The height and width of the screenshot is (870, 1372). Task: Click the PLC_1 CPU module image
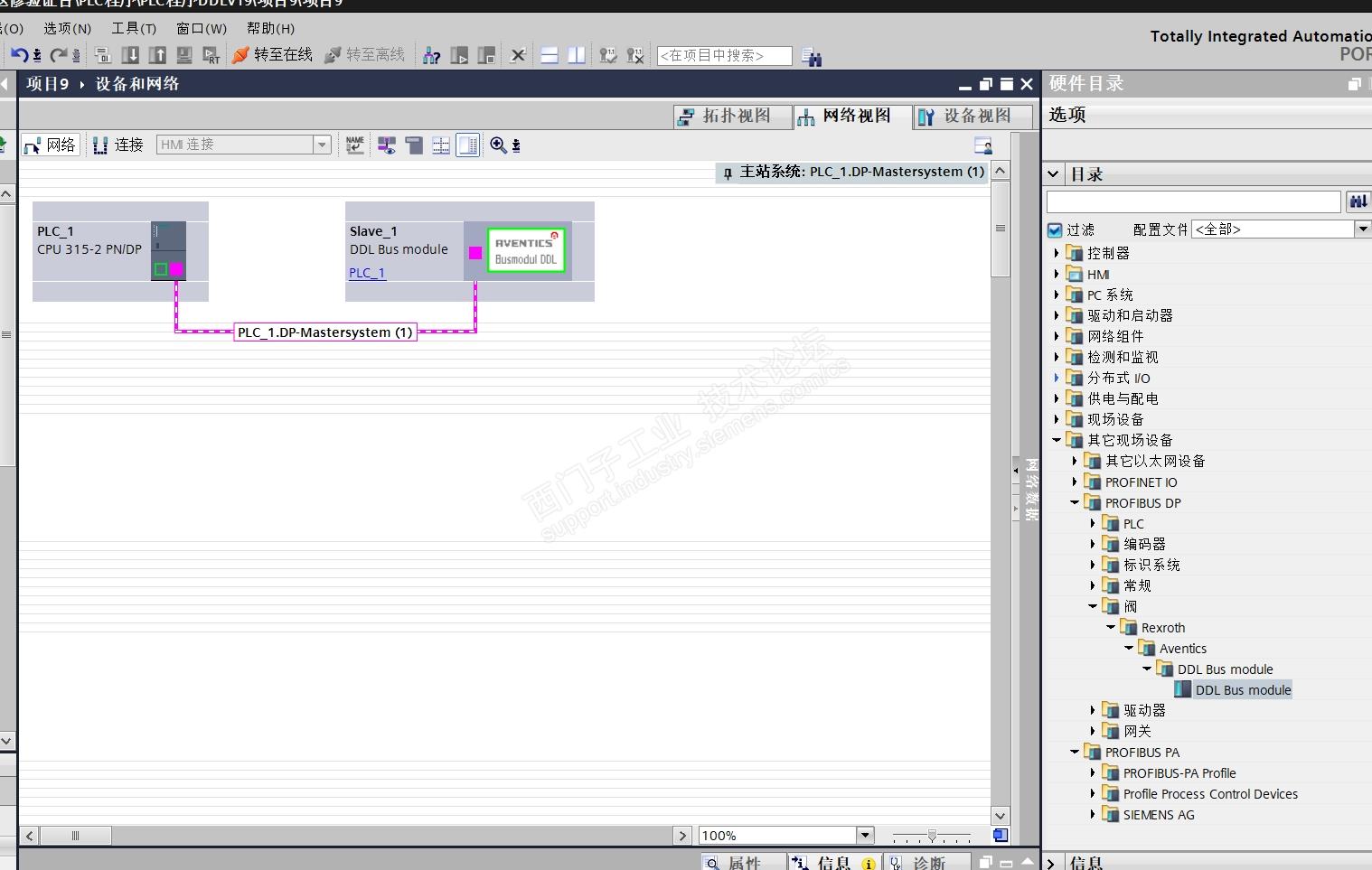(x=168, y=250)
